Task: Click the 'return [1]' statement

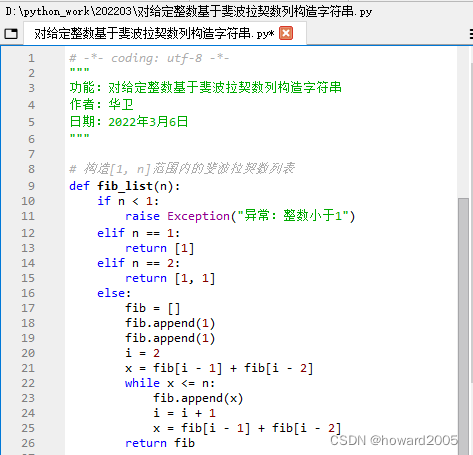Action: point(160,248)
